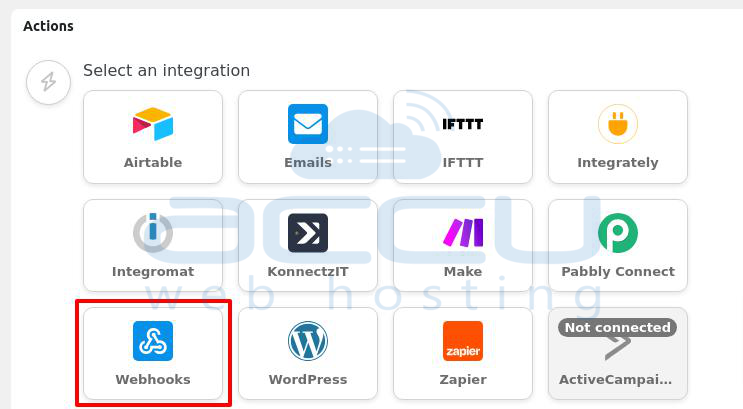Pick the Integrately plug icon

pos(617,124)
